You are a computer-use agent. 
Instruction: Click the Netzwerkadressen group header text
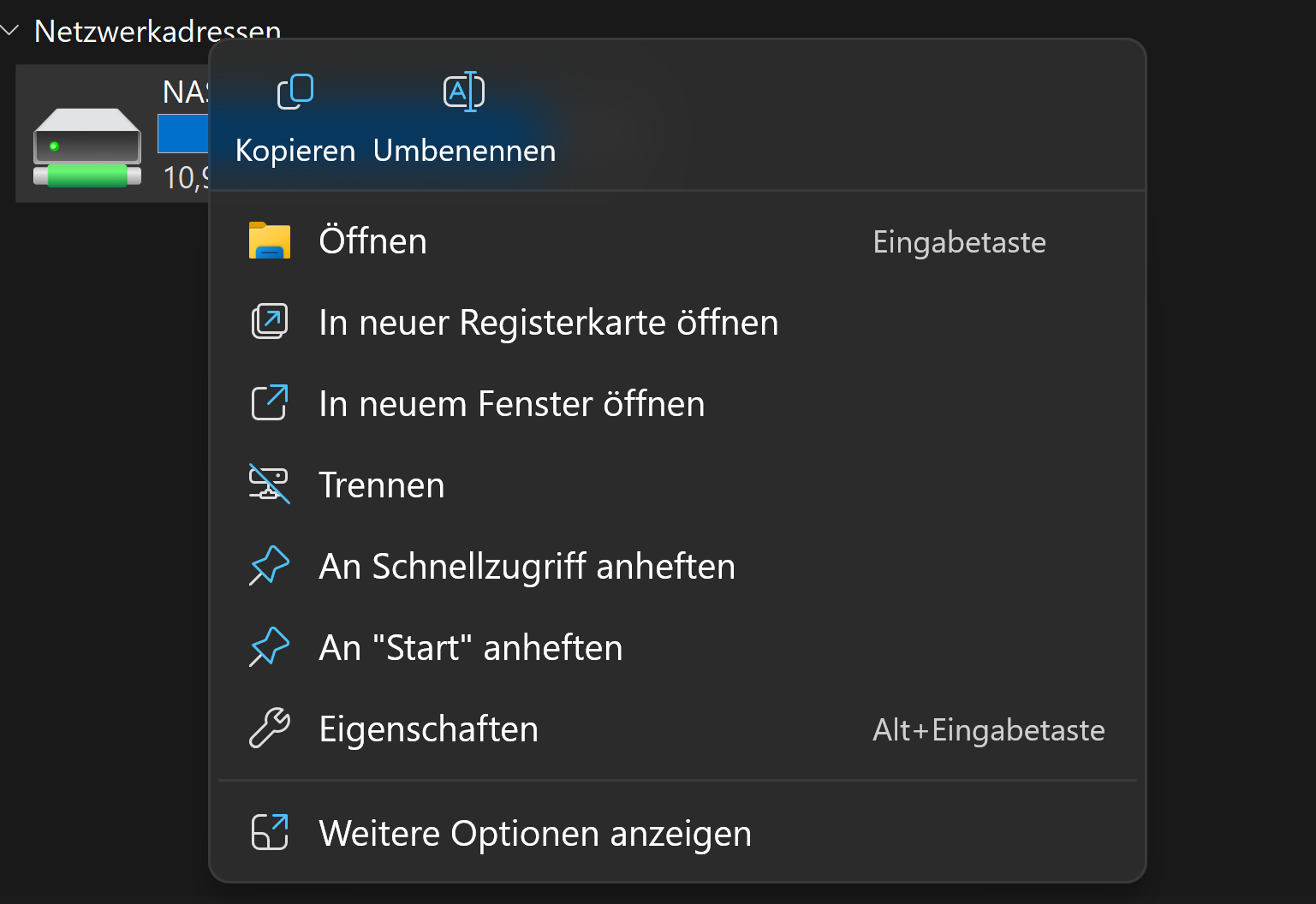(x=158, y=32)
